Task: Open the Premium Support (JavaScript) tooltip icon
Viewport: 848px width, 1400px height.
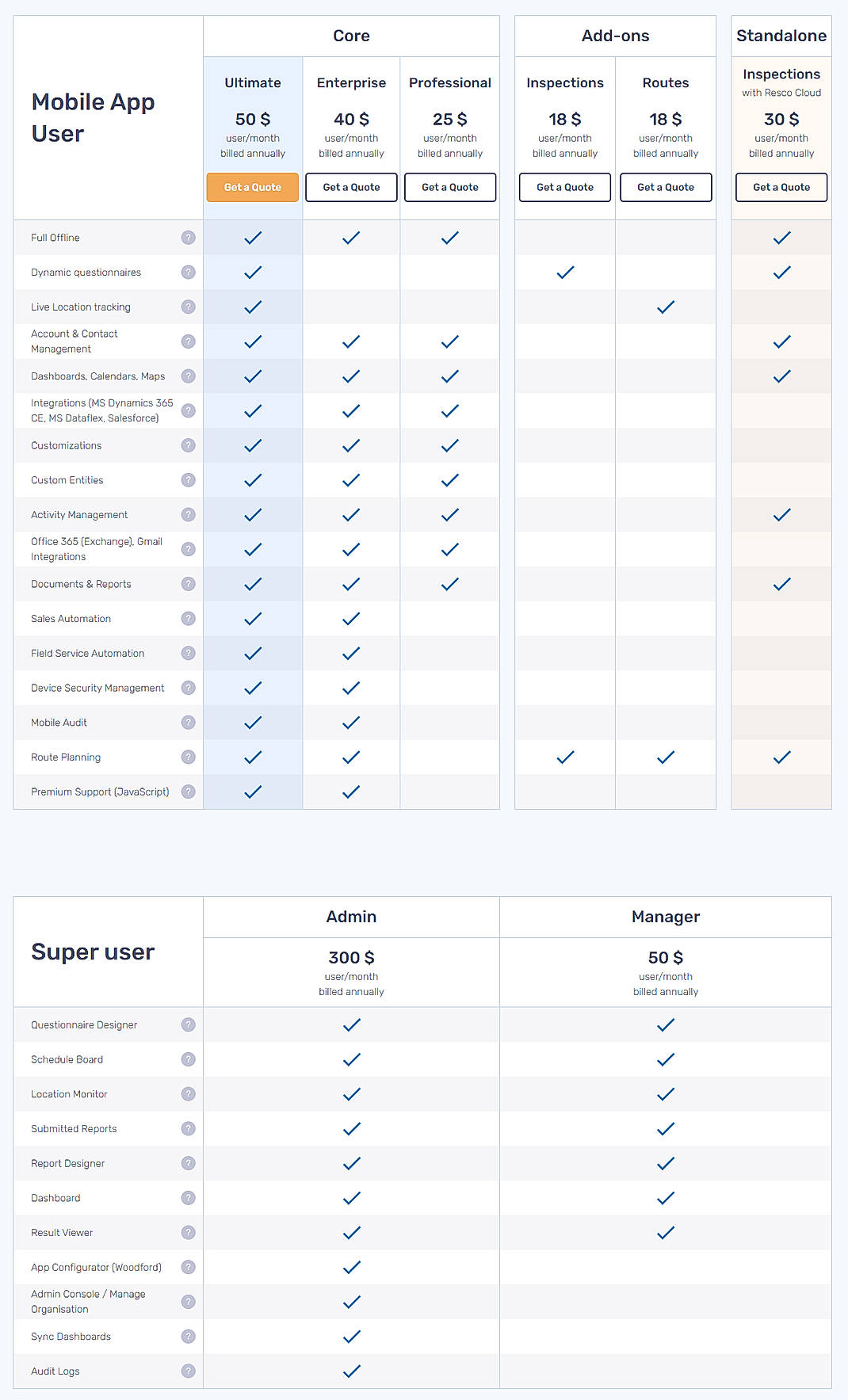Action: point(188,792)
